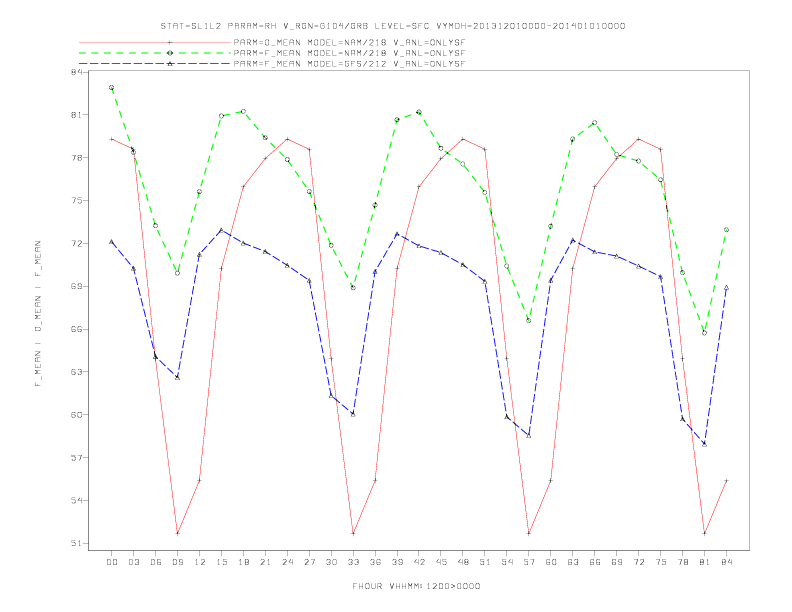792x612 pixels.
Task: Click y-axis tick label 66
Action: (77, 329)
